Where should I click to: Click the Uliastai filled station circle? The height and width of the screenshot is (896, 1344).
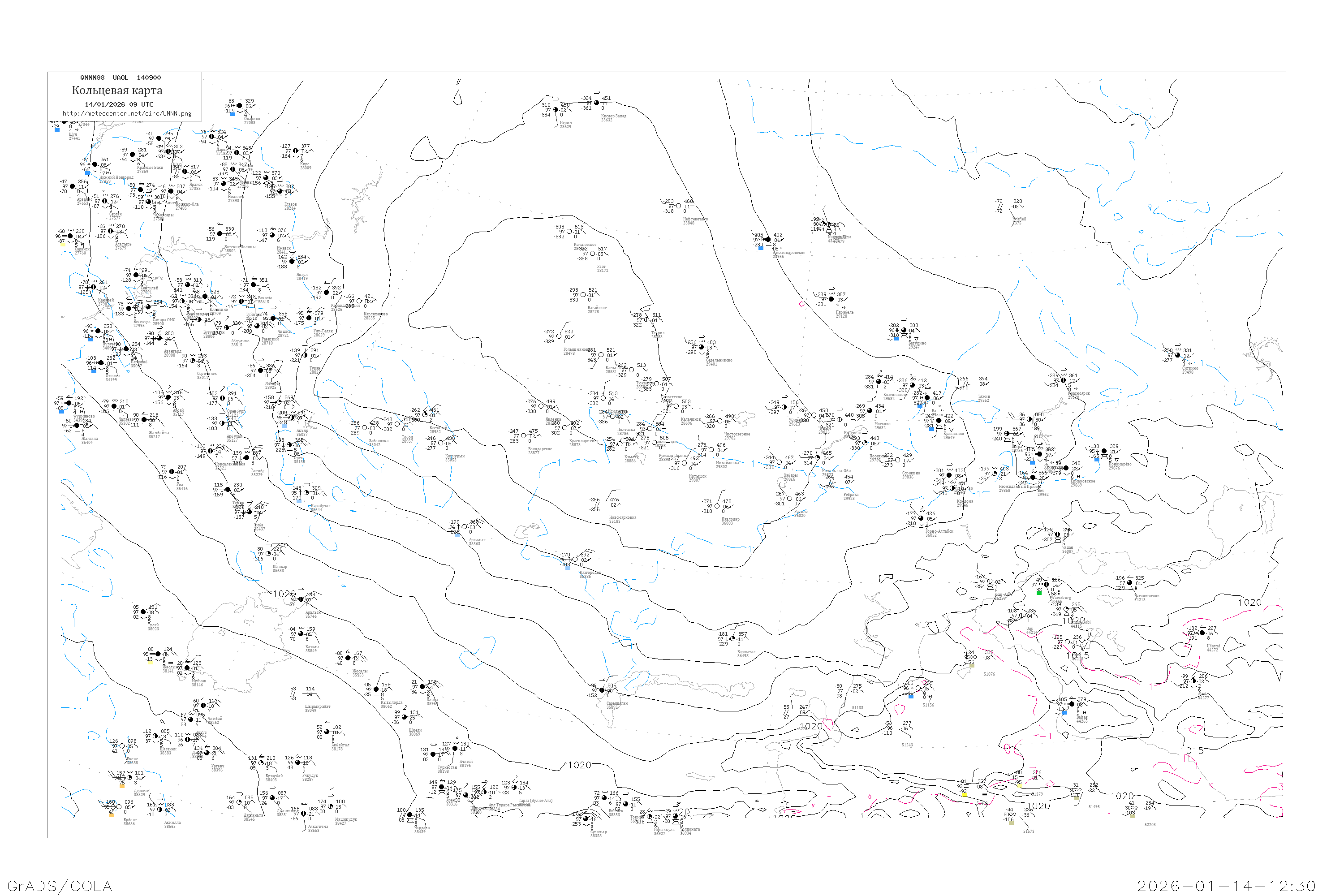[1202, 633]
